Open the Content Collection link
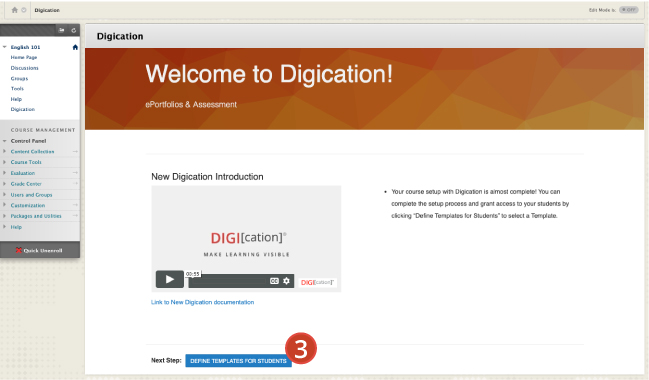The width and height of the screenshot is (649, 380). click(32, 152)
